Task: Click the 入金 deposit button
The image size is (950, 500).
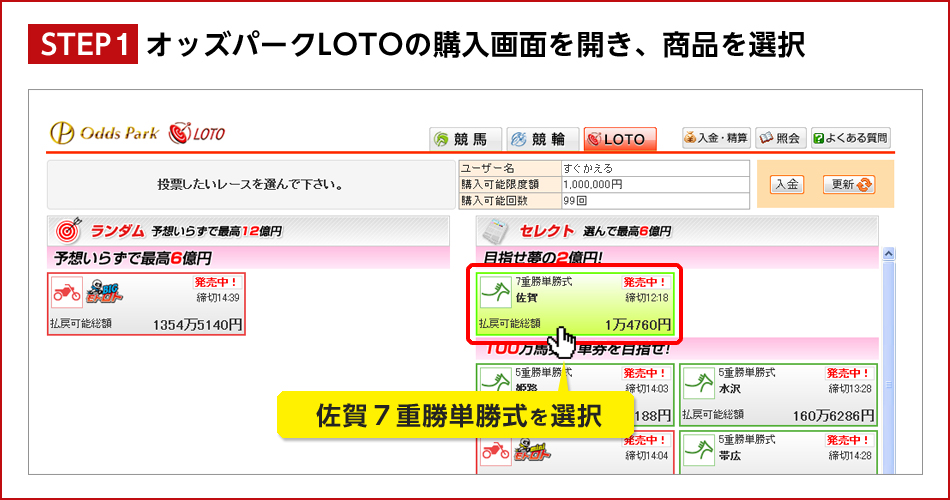Action: [x=786, y=184]
